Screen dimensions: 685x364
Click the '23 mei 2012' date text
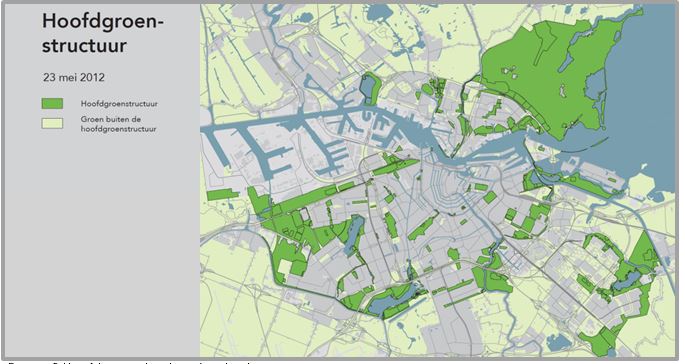[74, 77]
